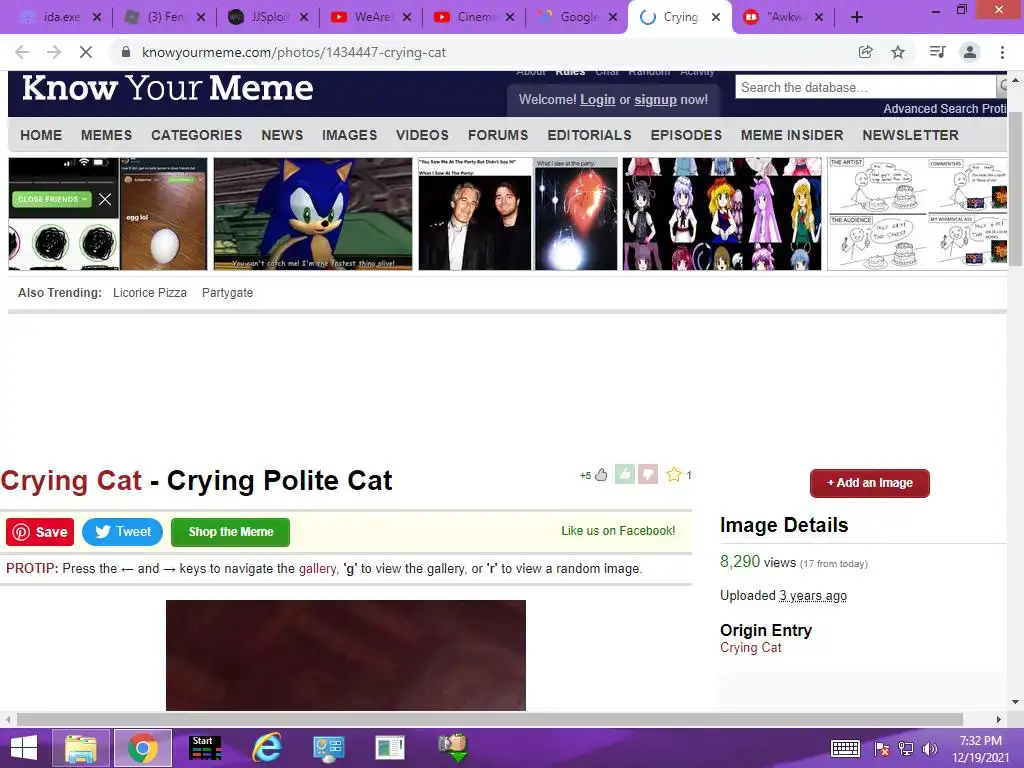The height and width of the screenshot is (768, 1024).
Task: Switch to the Awkw tab
Action: coord(784,18)
